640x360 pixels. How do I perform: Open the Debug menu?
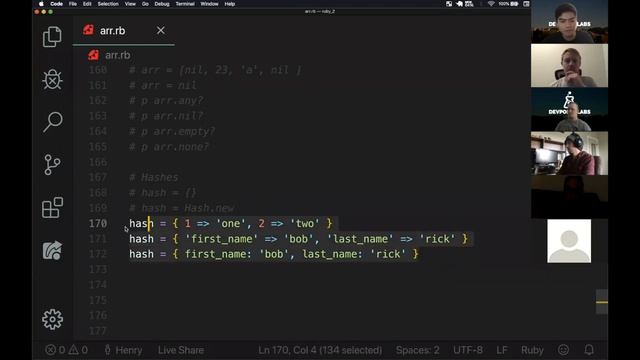point(162,4)
